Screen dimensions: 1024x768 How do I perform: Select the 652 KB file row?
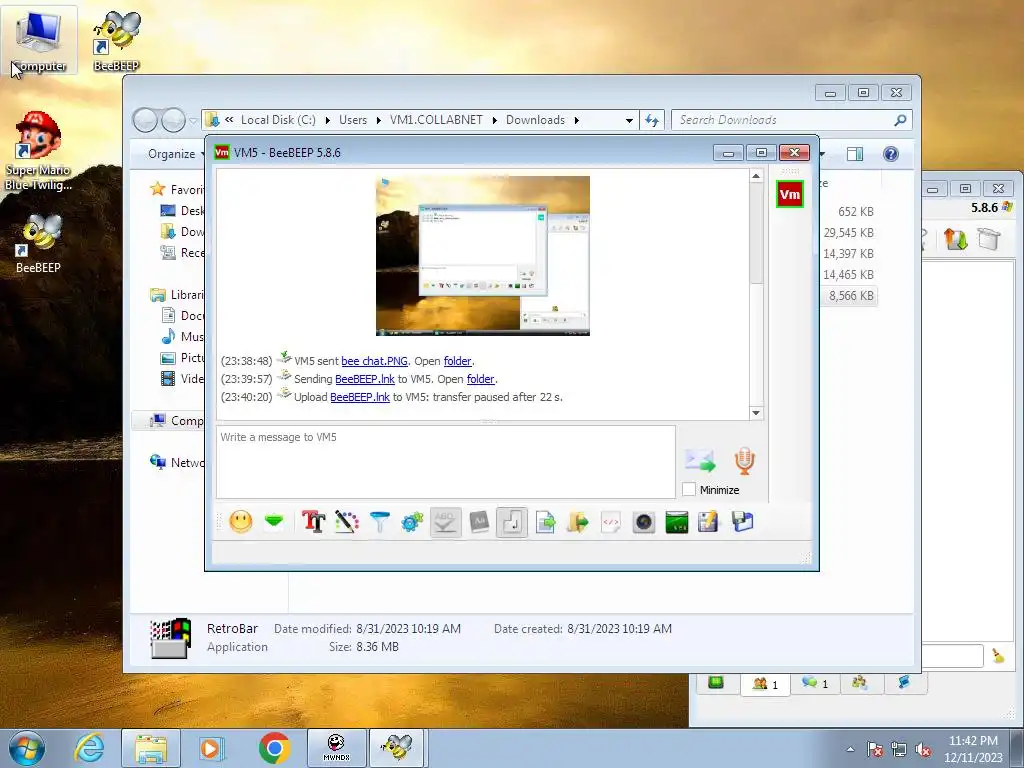click(856, 212)
